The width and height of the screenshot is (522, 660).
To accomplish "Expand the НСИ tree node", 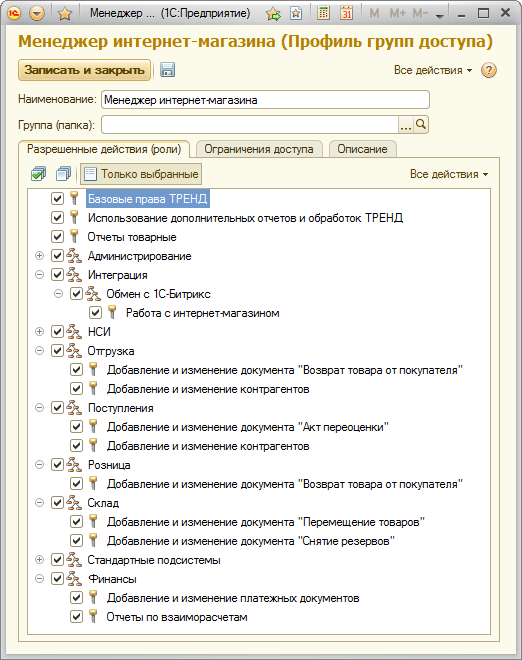I will click(39, 331).
